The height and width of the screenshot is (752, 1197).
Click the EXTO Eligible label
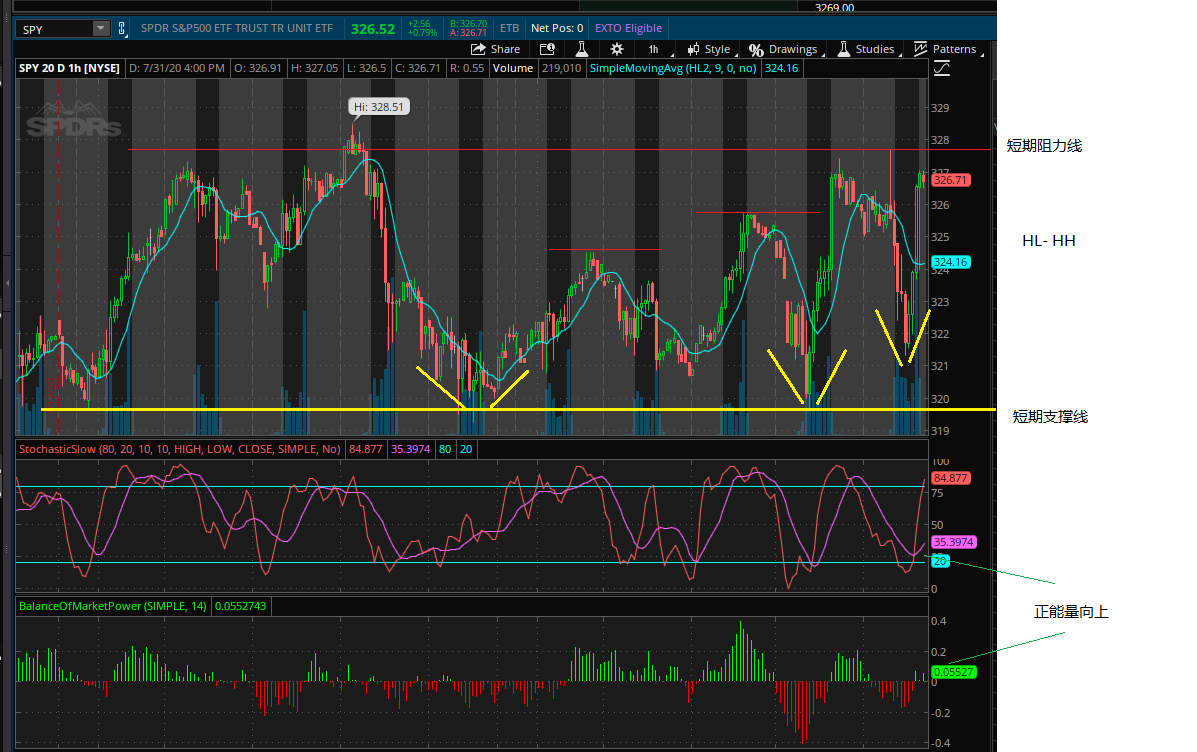coord(628,28)
